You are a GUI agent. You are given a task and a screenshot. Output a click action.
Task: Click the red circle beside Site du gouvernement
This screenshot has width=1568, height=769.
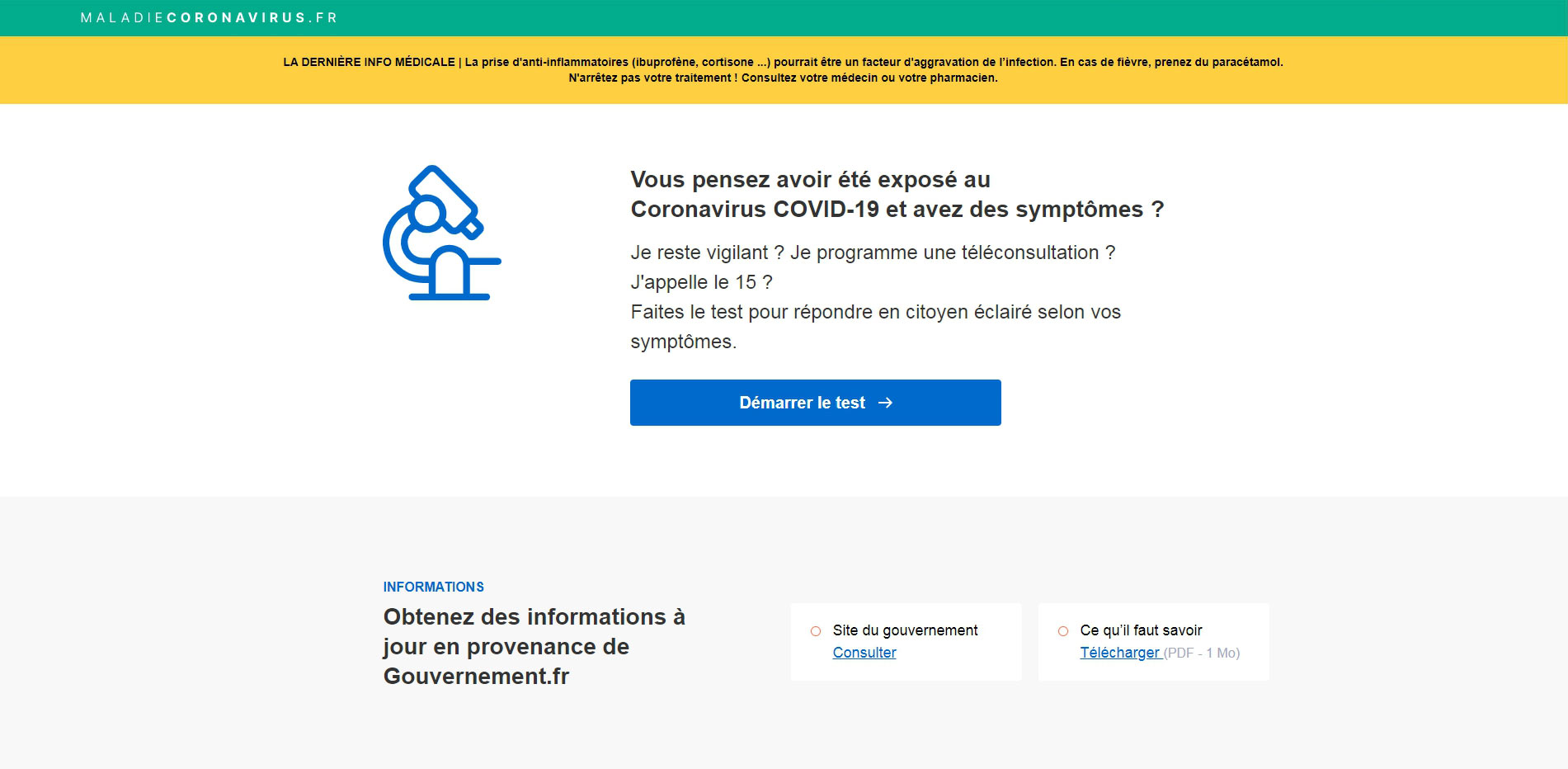pyautogui.click(x=815, y=631)
